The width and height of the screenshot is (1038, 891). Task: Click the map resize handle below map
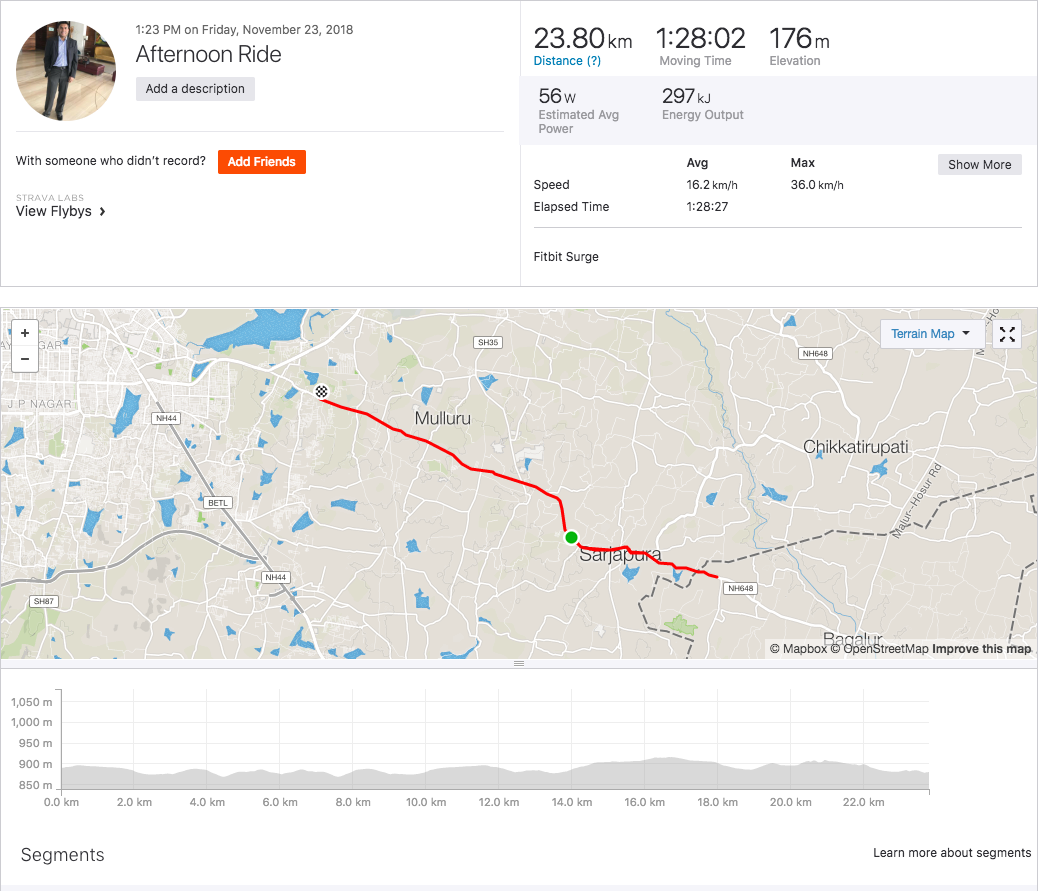pos(519,663)
